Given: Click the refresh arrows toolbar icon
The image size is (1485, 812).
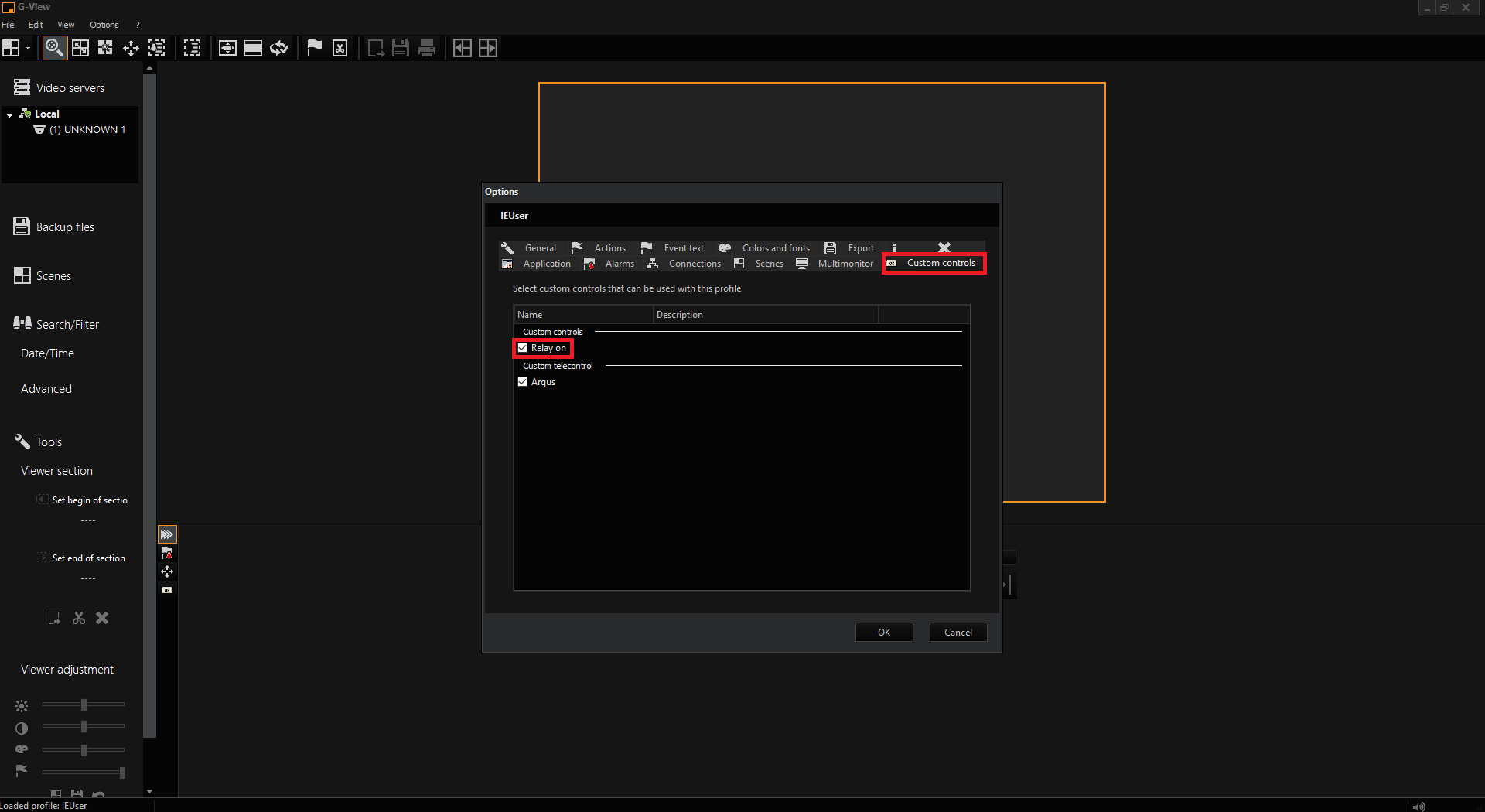Looking at the screenshot, I should [278, 48].
